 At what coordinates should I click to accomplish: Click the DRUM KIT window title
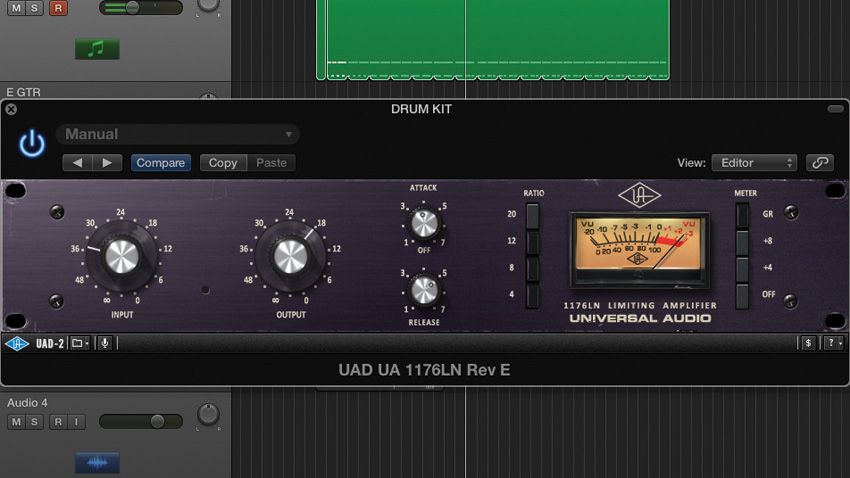coord(421,109)
